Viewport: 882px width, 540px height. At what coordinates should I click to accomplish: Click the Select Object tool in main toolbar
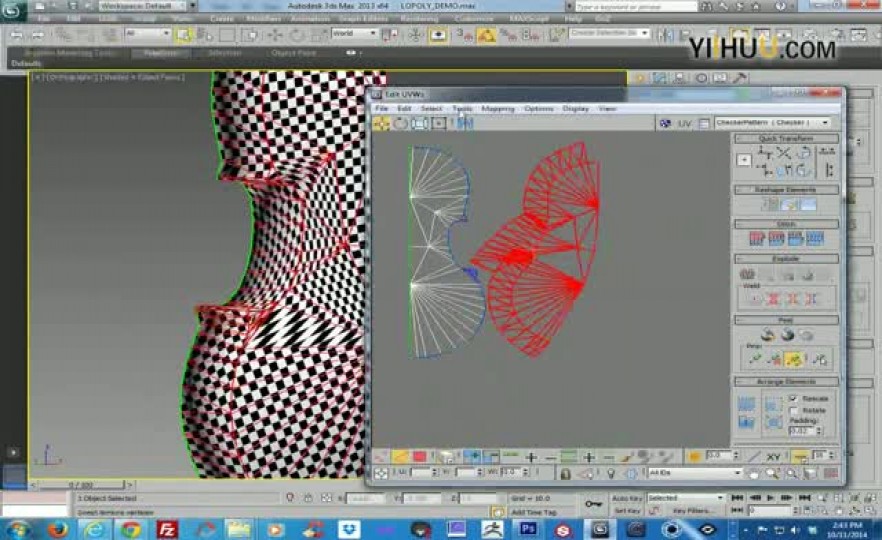point(183,34)
